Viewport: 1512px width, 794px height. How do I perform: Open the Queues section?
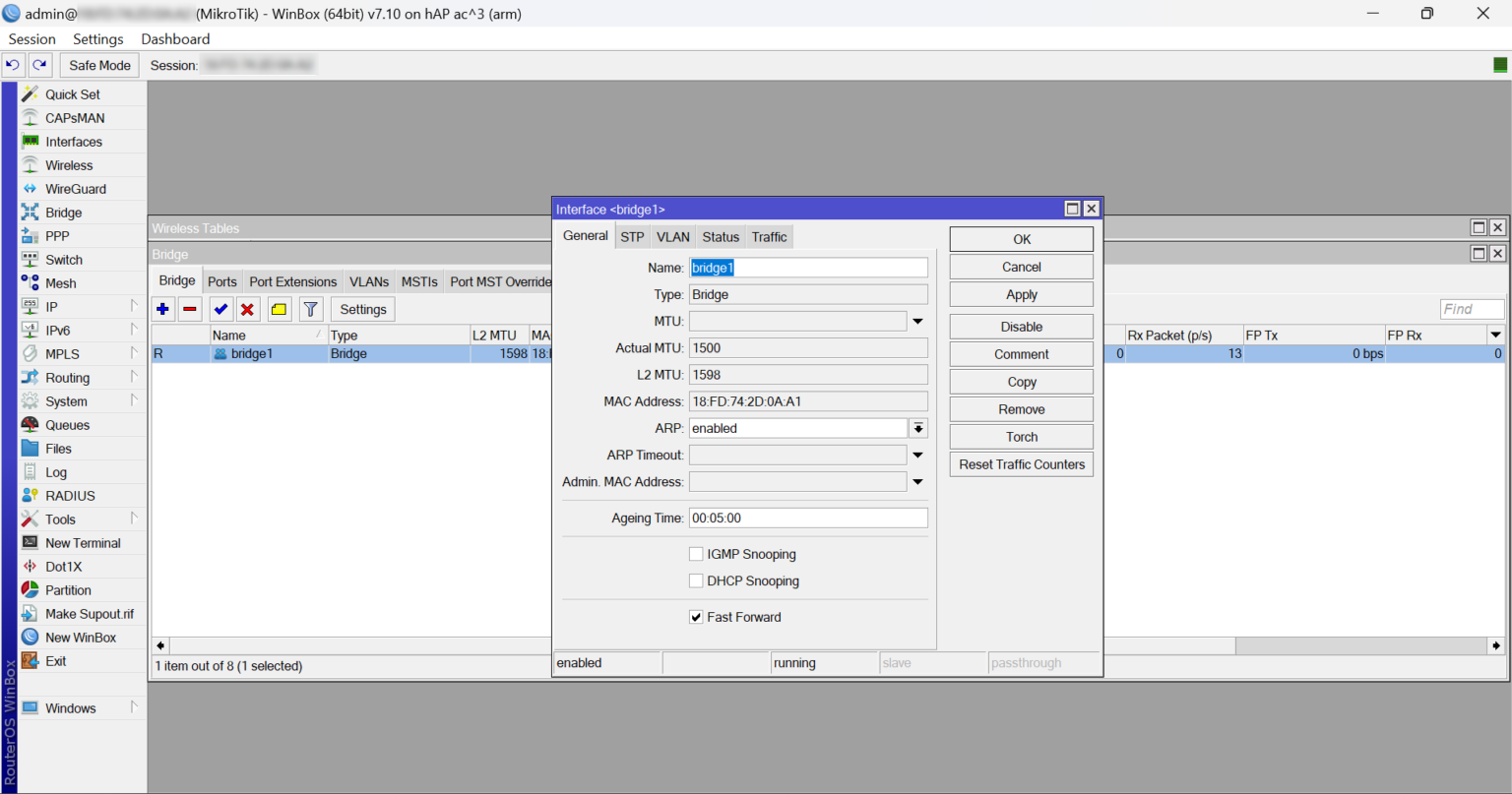click(x=68, y=424)
